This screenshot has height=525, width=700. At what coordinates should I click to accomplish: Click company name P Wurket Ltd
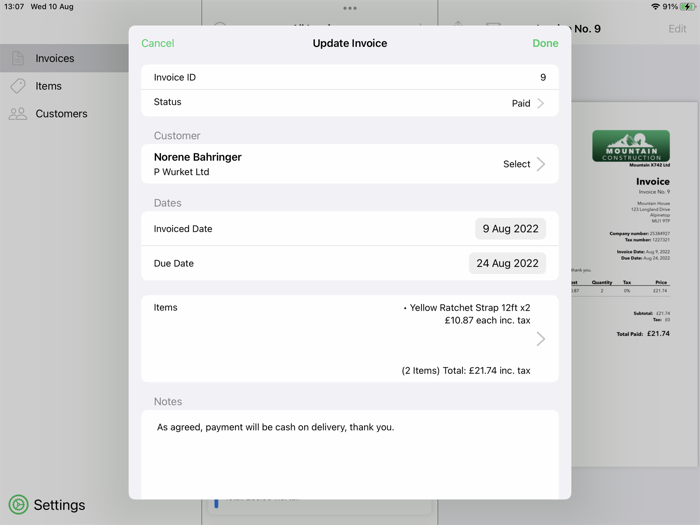[181, 172]
